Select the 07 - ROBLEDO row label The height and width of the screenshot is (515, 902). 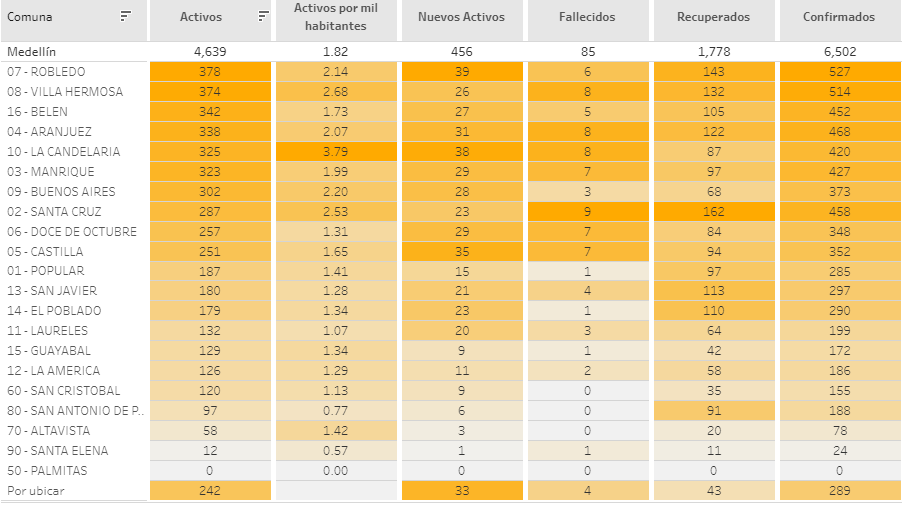click(x=46, y=72)
